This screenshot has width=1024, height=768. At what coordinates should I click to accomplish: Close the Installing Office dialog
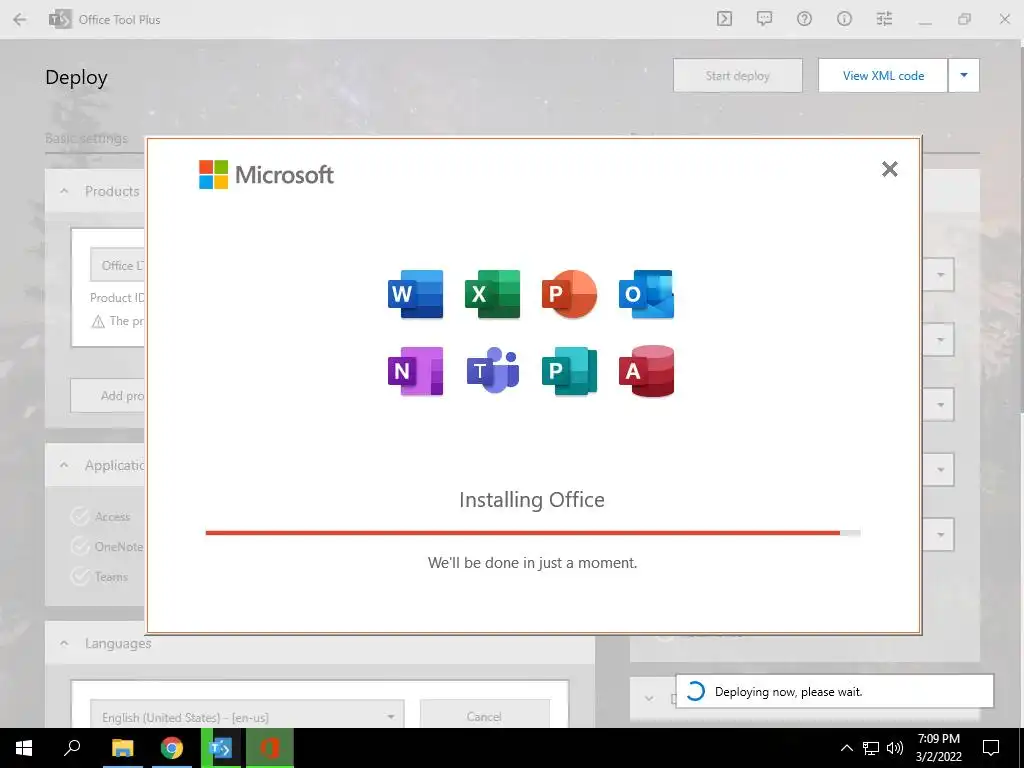[x=889, y=169]
